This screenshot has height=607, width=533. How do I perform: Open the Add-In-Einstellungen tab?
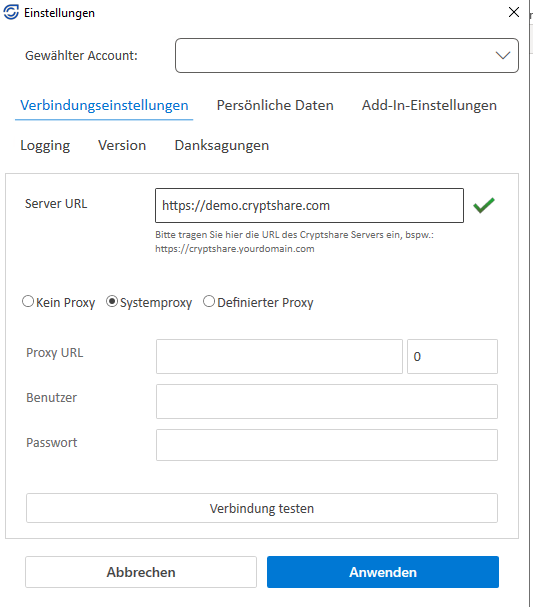[x=429, y=105]
